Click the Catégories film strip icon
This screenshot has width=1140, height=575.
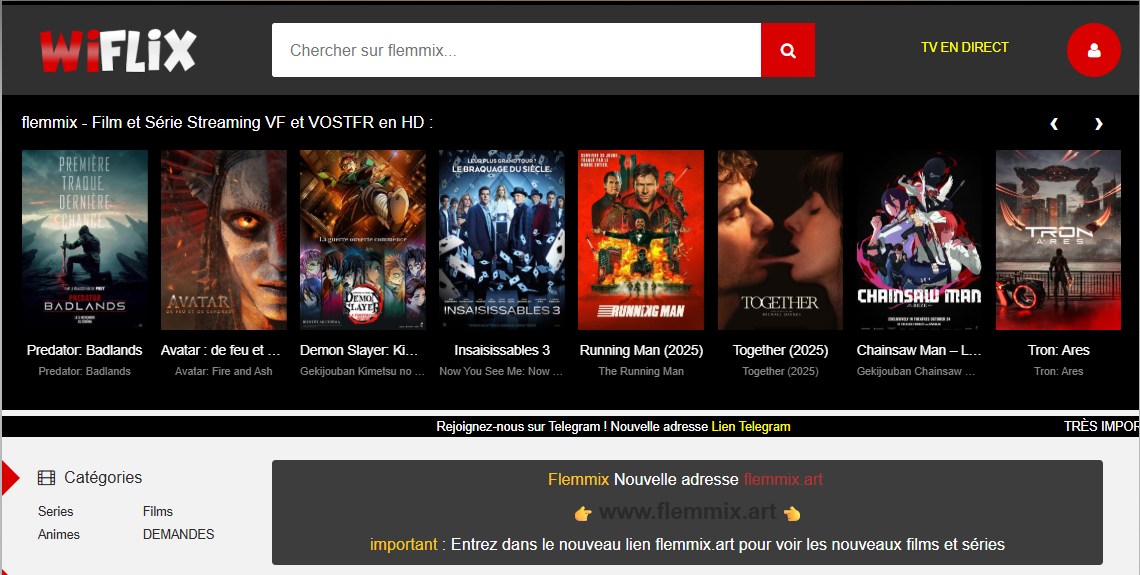coord(46,478)
